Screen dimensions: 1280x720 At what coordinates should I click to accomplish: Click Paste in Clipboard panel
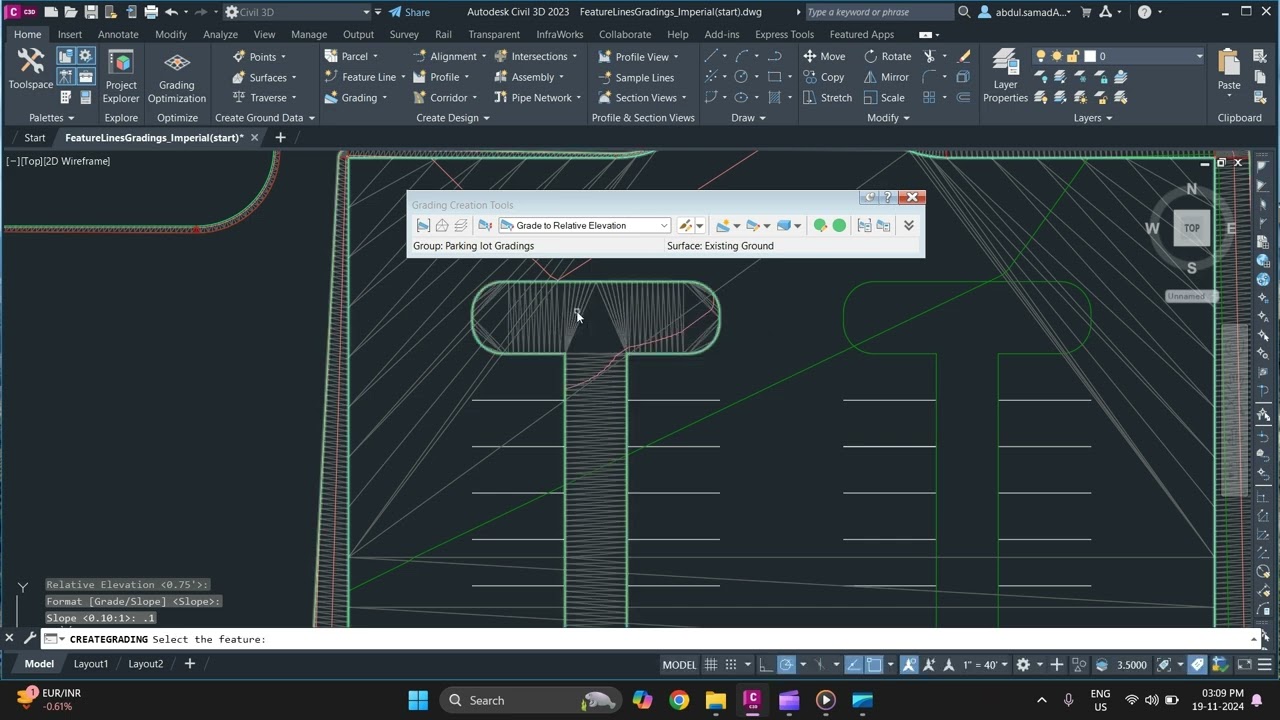[1229, 68]
